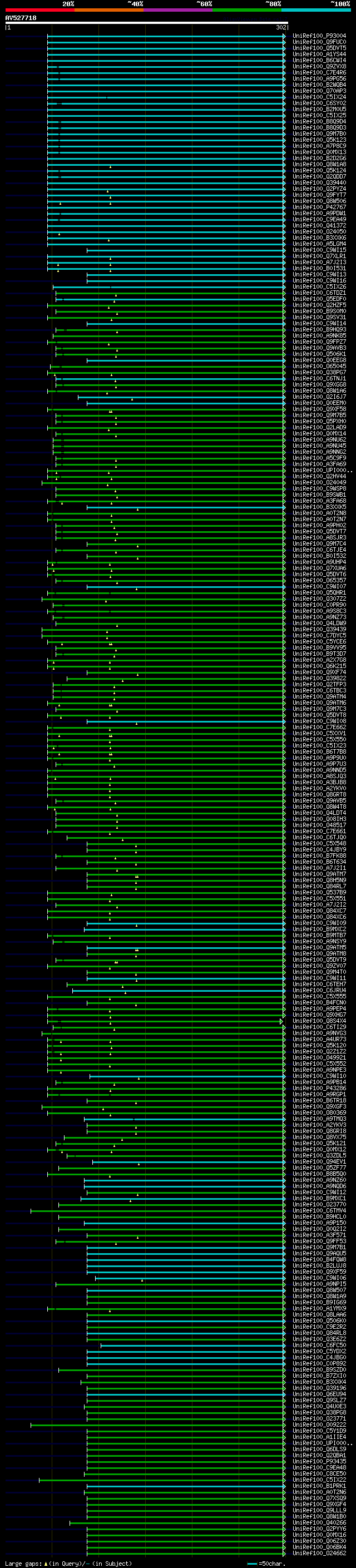Select the UniRef100_A3BJB8 label

[319, 782]
